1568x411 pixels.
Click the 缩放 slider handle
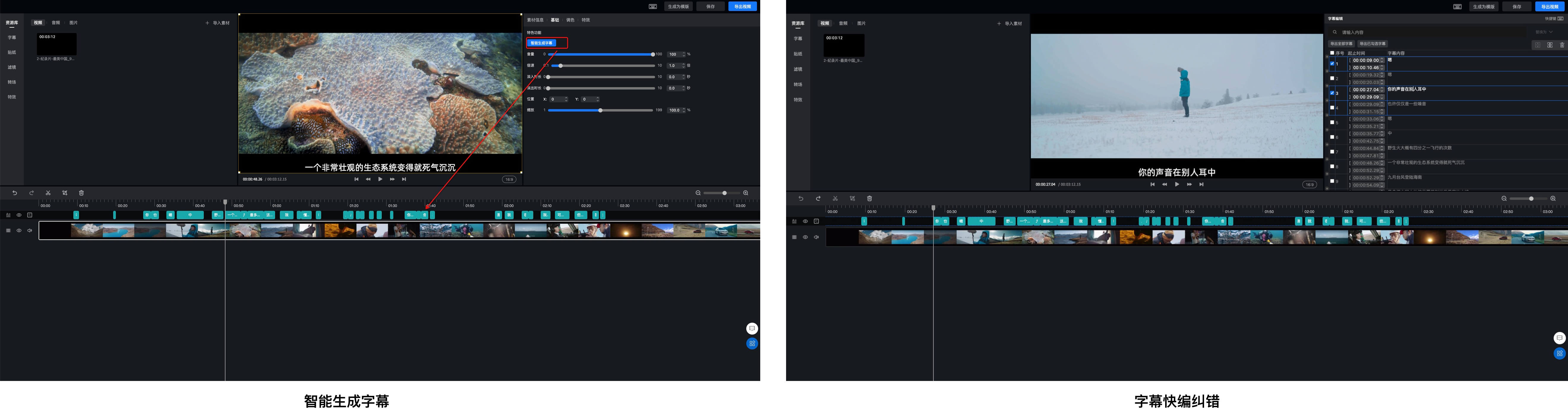click(600, 110)
